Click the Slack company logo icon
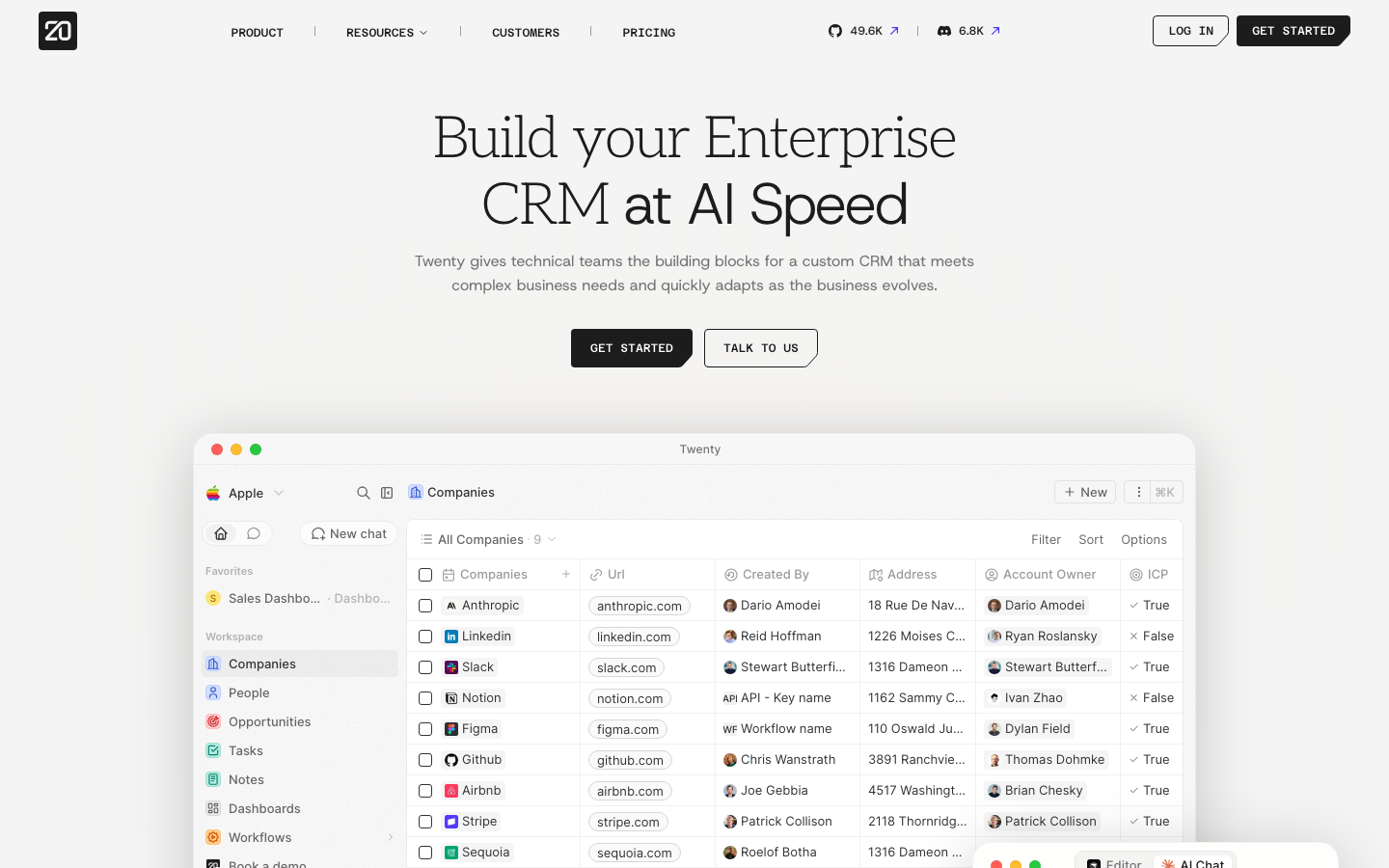 tap(451, 667)
